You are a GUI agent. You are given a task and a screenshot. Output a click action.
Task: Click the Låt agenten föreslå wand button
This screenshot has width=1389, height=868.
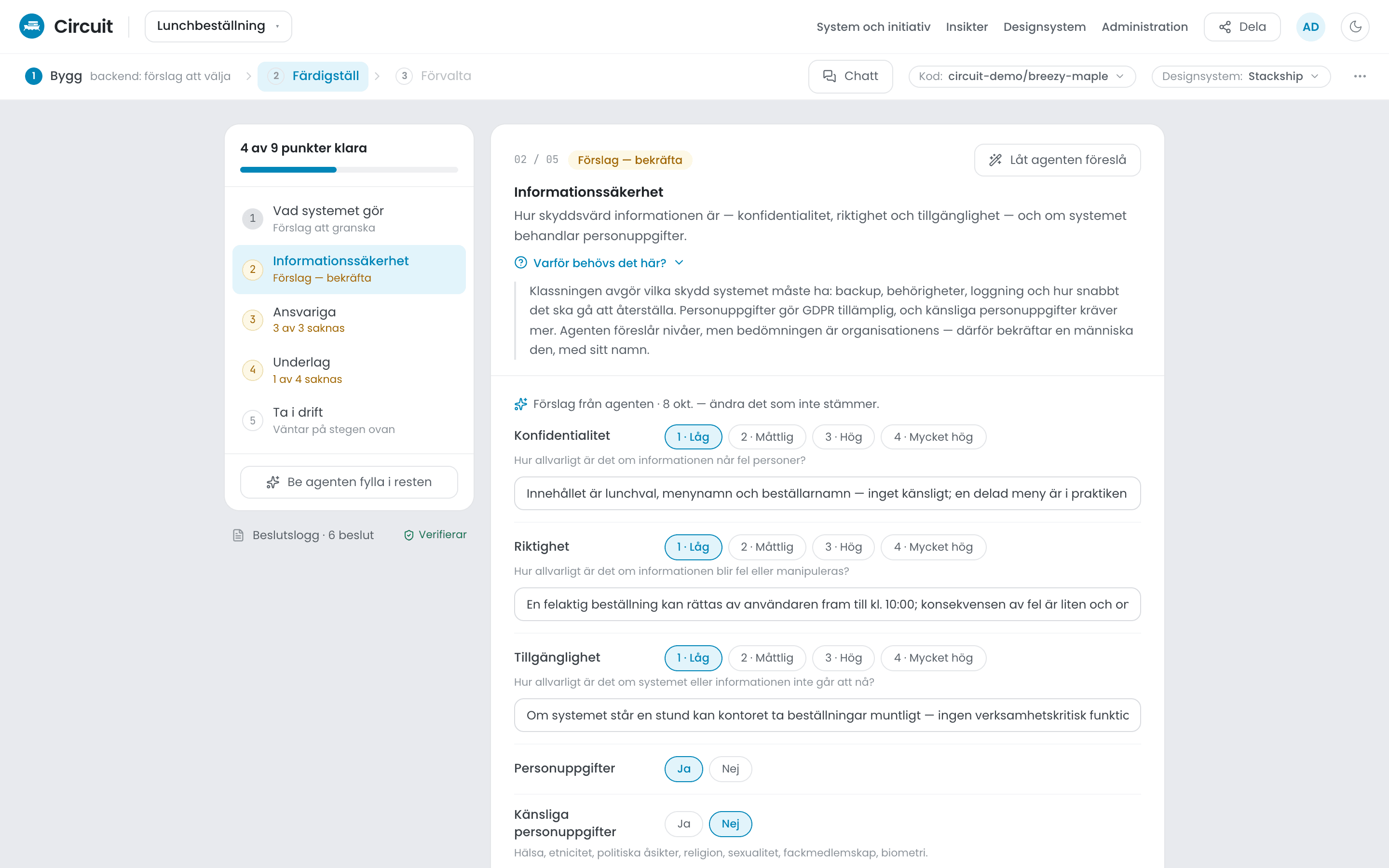click(1057, 160)
